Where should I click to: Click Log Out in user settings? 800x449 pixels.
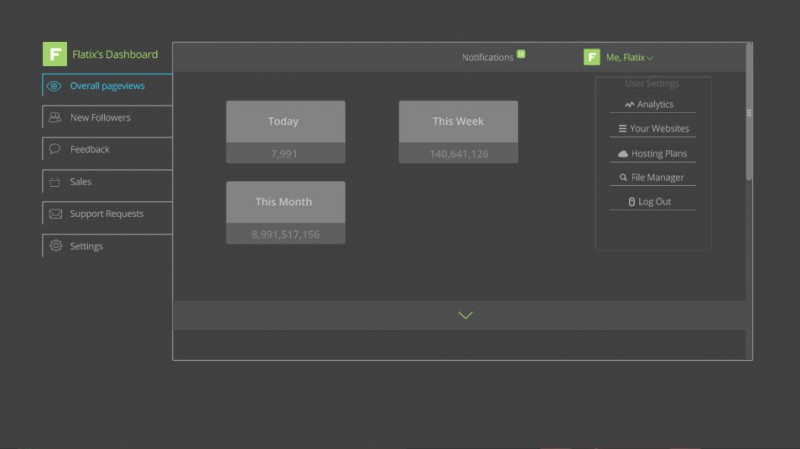pyautogui.click(x=652, y=202)
